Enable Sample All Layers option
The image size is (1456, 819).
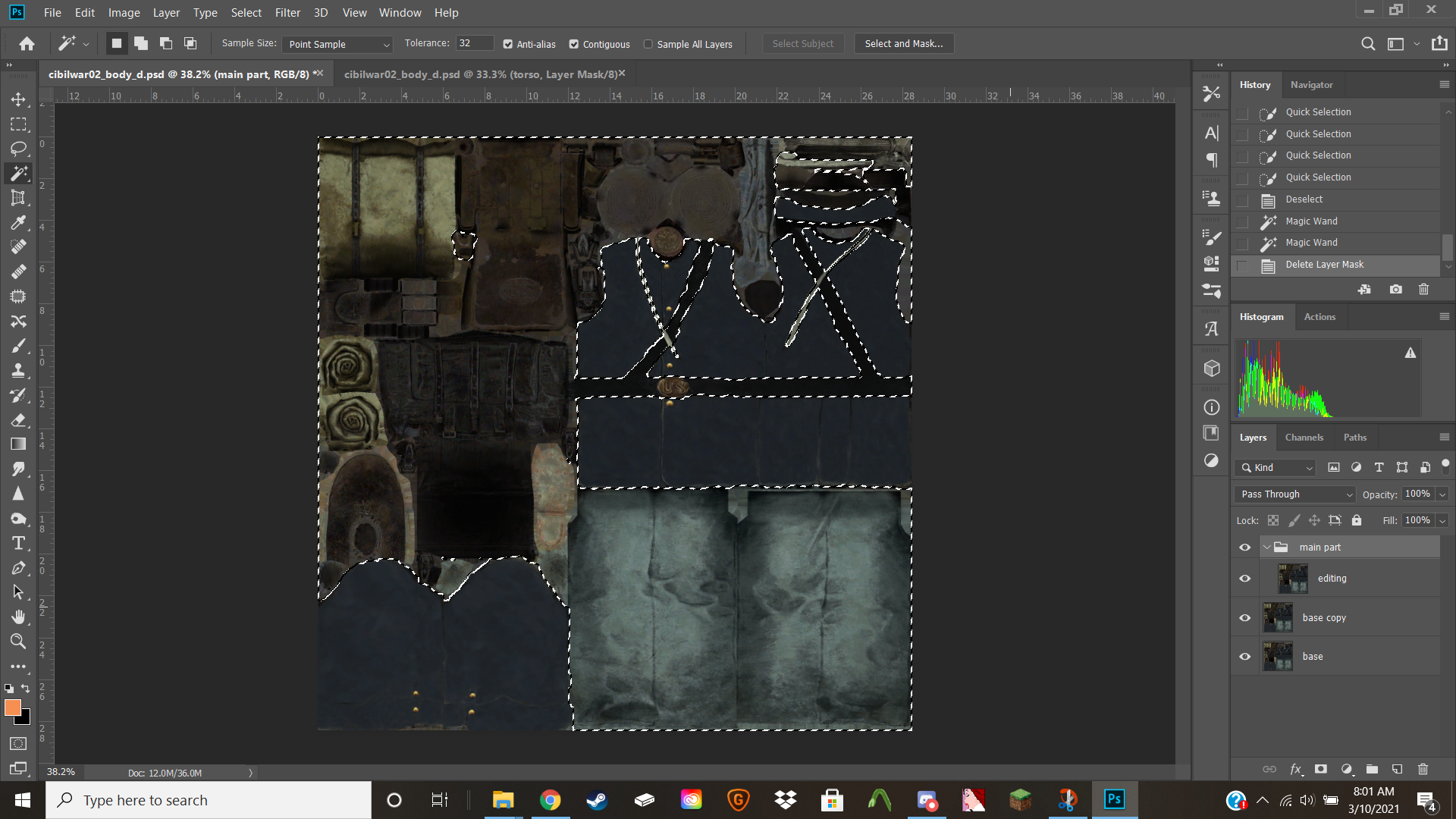pos(648,44)
